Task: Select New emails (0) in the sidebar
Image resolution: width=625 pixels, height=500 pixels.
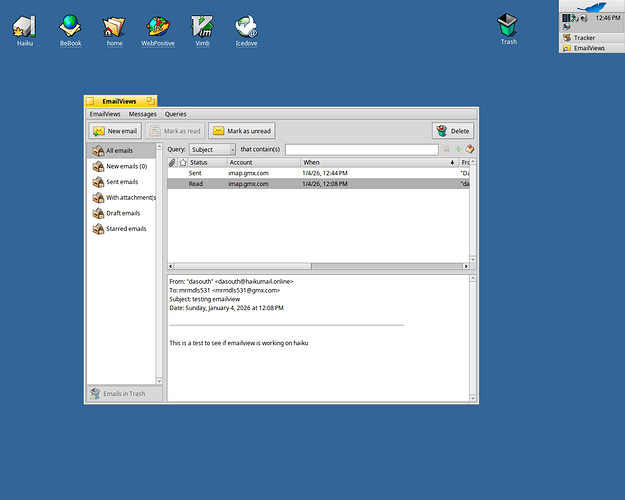Action: (x=121, y=166)
